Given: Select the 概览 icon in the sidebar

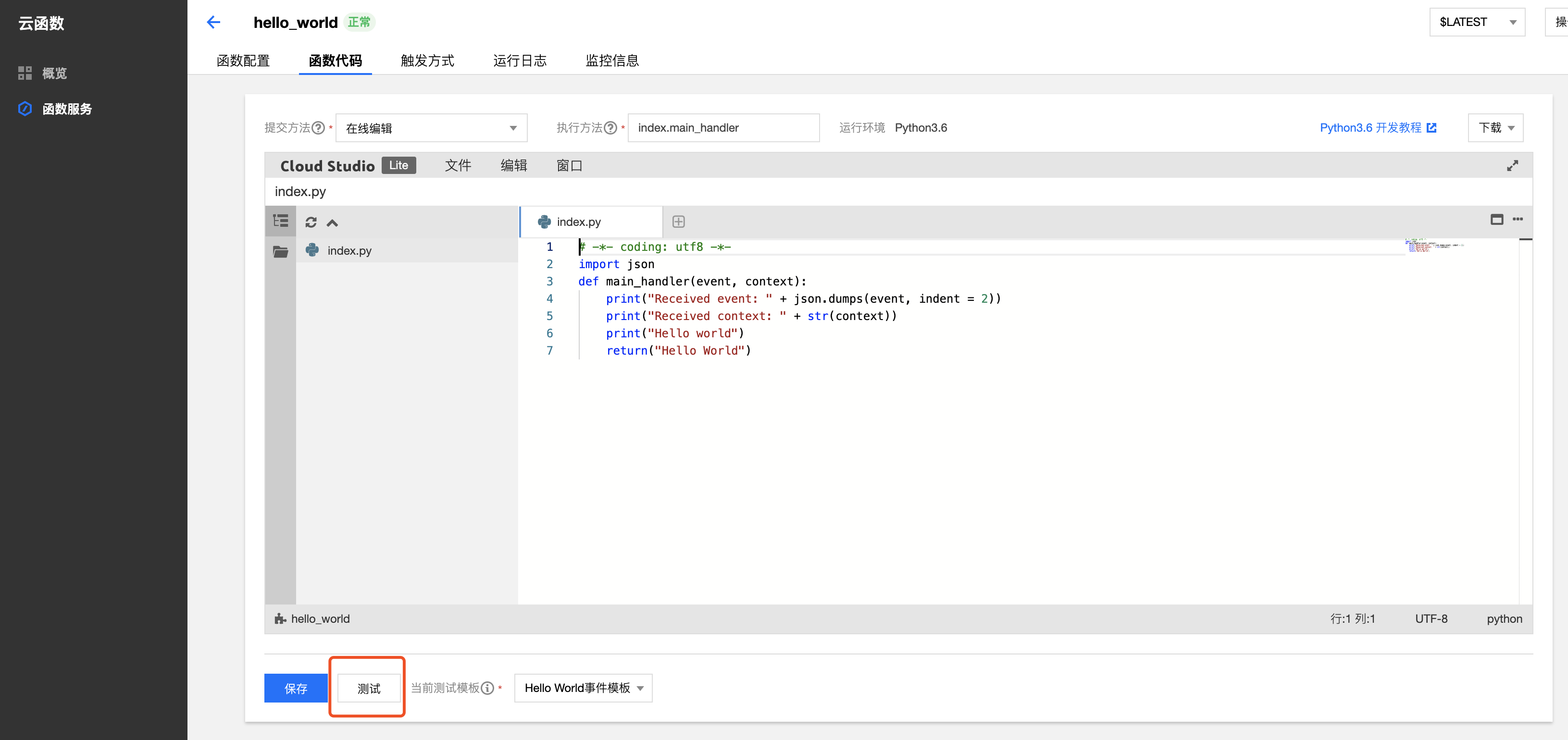Looking at the screenshot, I should [x=25, y=73].
